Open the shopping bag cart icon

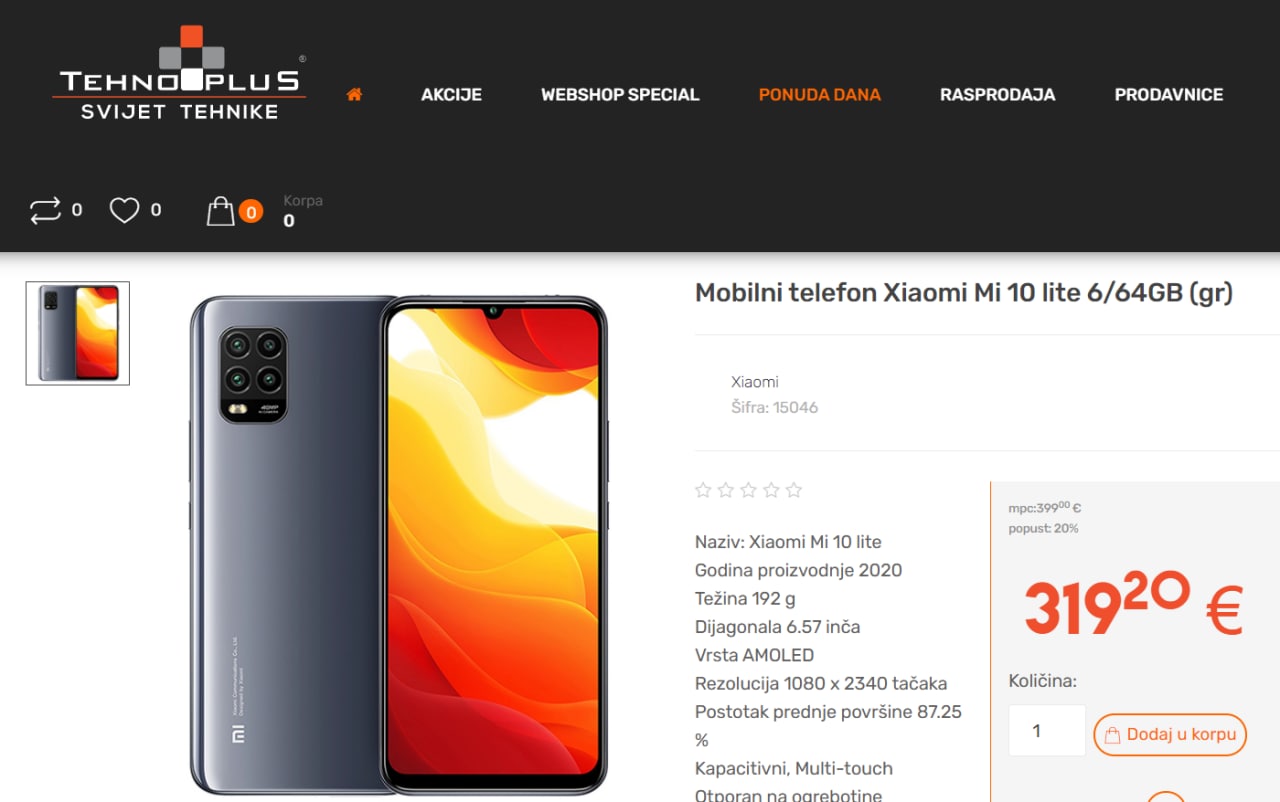[x=220, y=211]
